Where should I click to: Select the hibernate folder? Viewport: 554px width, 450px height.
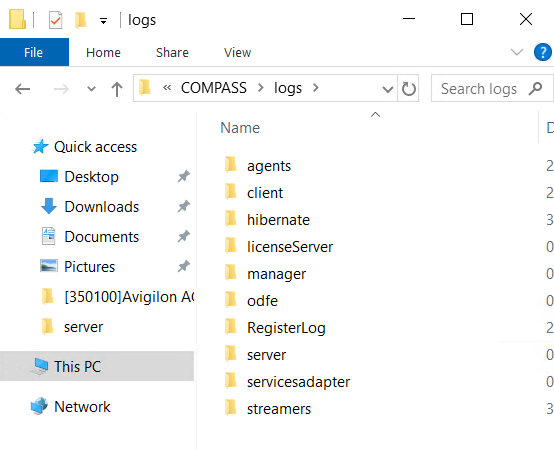coord(278,220)
